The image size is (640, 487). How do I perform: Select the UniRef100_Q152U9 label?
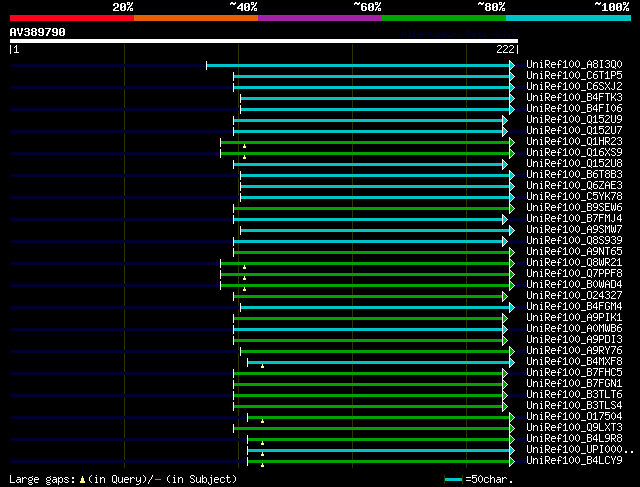(x=574, y=120)
